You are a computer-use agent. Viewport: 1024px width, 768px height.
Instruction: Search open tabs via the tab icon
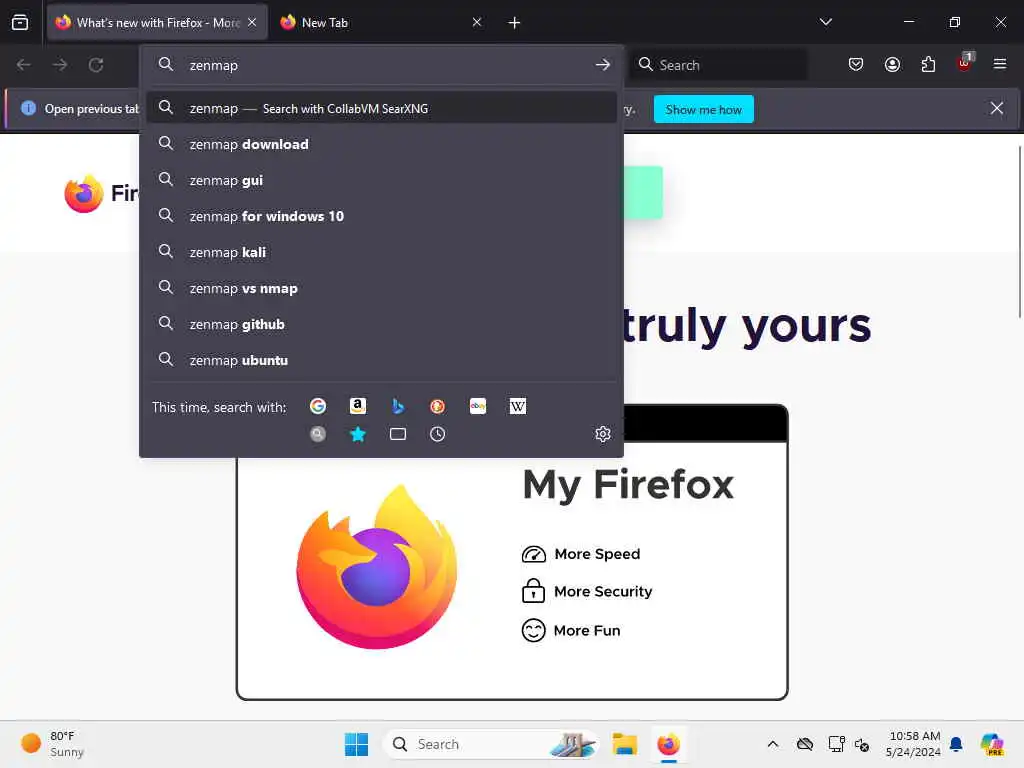tap(398, 434)
